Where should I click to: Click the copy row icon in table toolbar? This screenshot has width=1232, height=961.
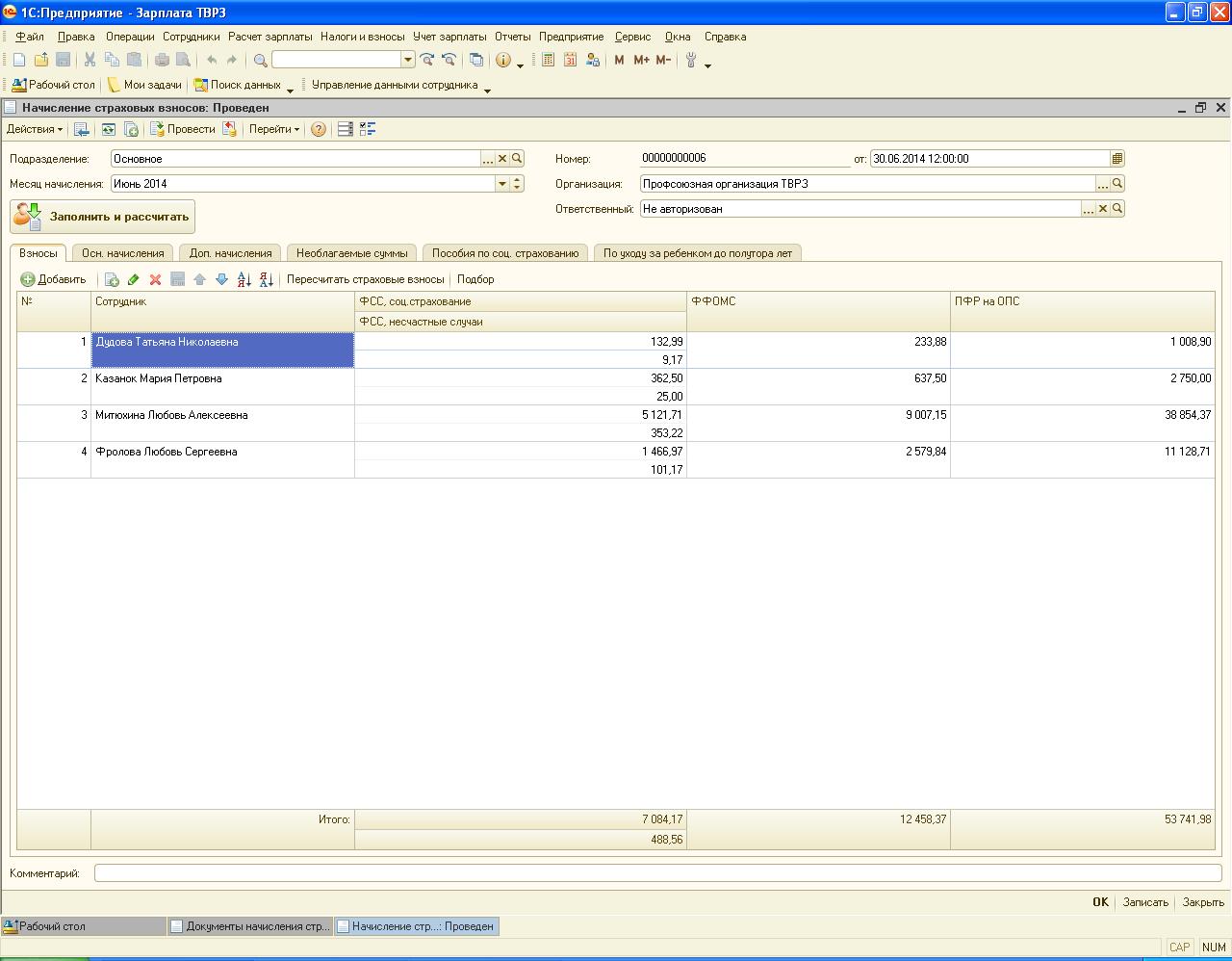pyautogui.click(x=112, y=279)
